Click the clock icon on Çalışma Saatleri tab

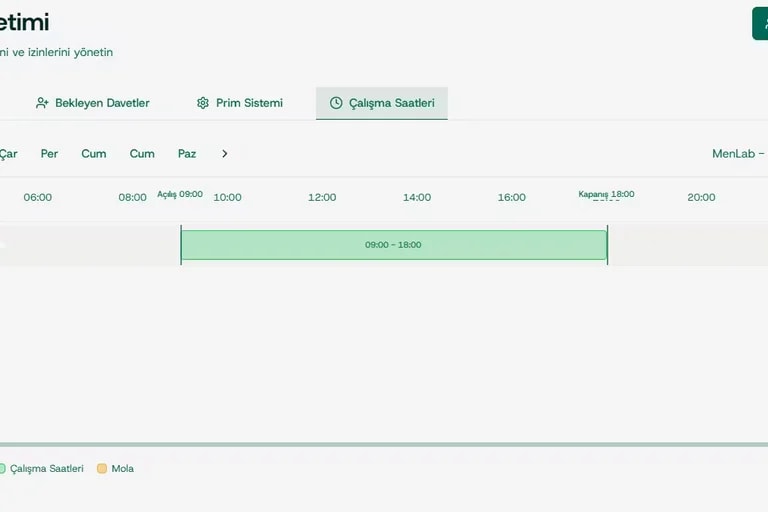(336, 103)
